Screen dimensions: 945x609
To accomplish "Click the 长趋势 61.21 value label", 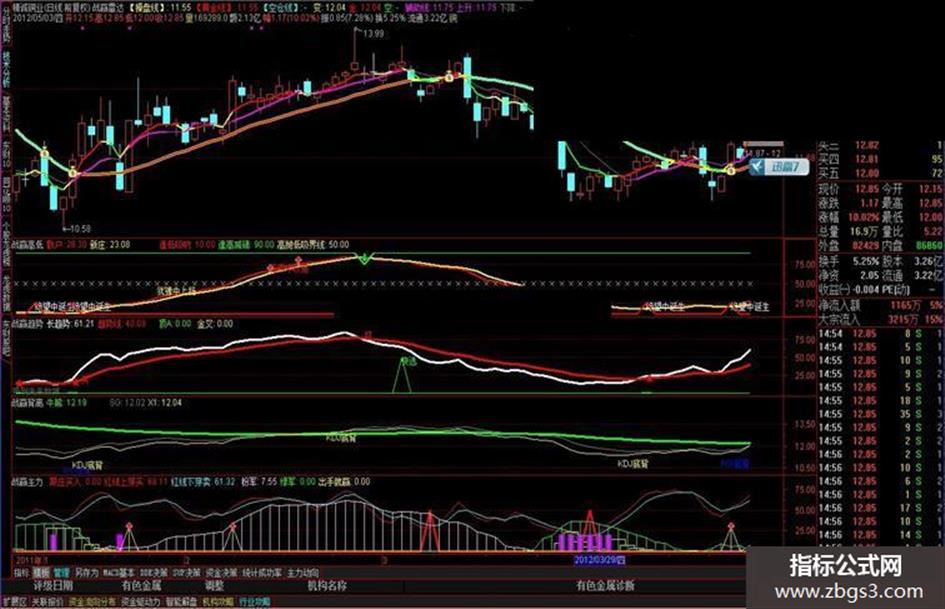I will [x=70, y=324].
